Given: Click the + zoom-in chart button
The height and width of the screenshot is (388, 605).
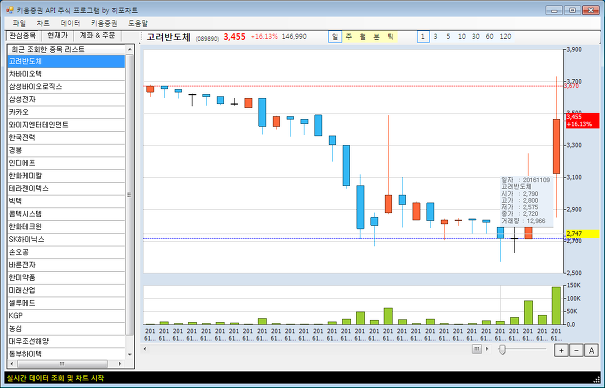Looking at the screenshot, I should (561, 351).
